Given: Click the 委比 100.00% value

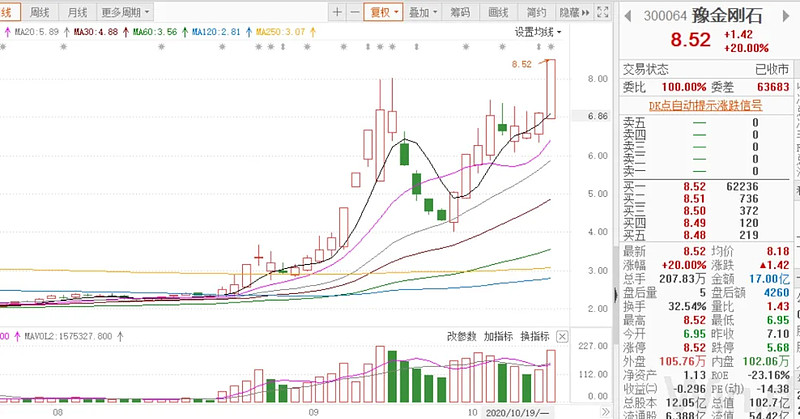Looking at the screenshot, I should [x=684, y=87].
